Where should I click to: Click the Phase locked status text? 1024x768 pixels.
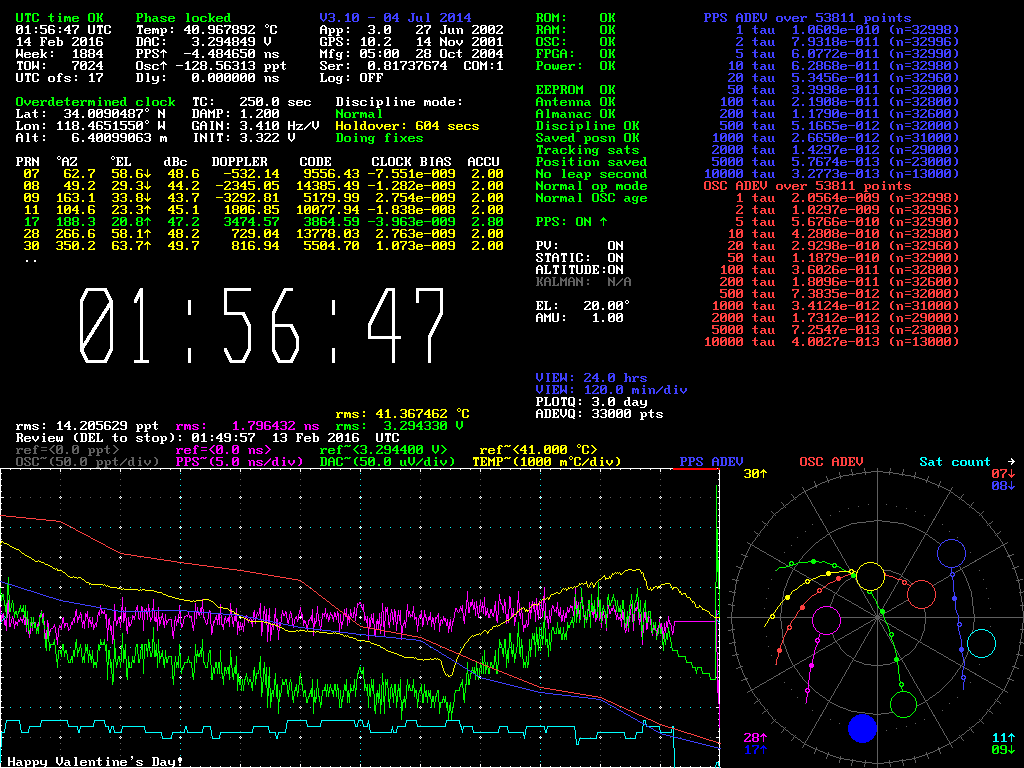(x=184, y=18)
